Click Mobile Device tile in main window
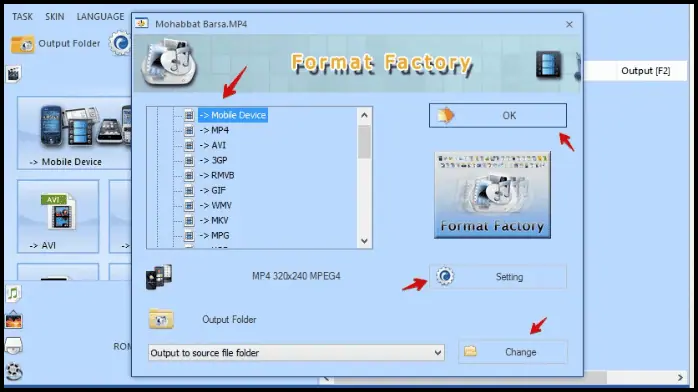Screen dimensions: 698x392 point(74,133)
